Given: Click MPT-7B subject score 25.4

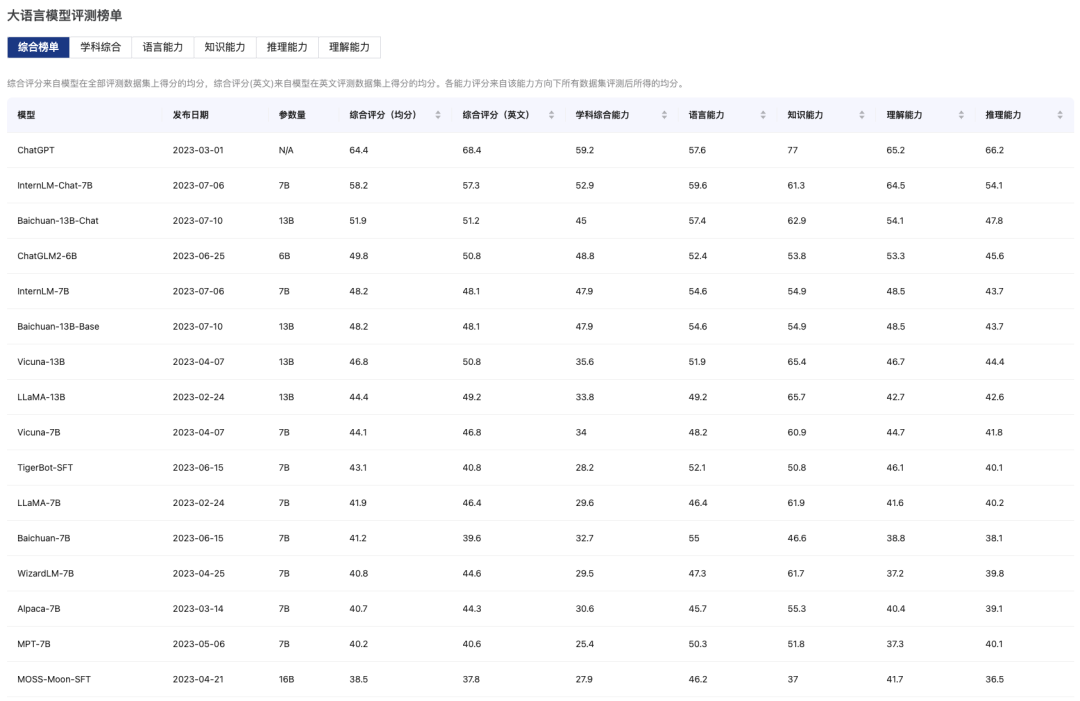Looking at the screenshot, I should tap(585, 644).
